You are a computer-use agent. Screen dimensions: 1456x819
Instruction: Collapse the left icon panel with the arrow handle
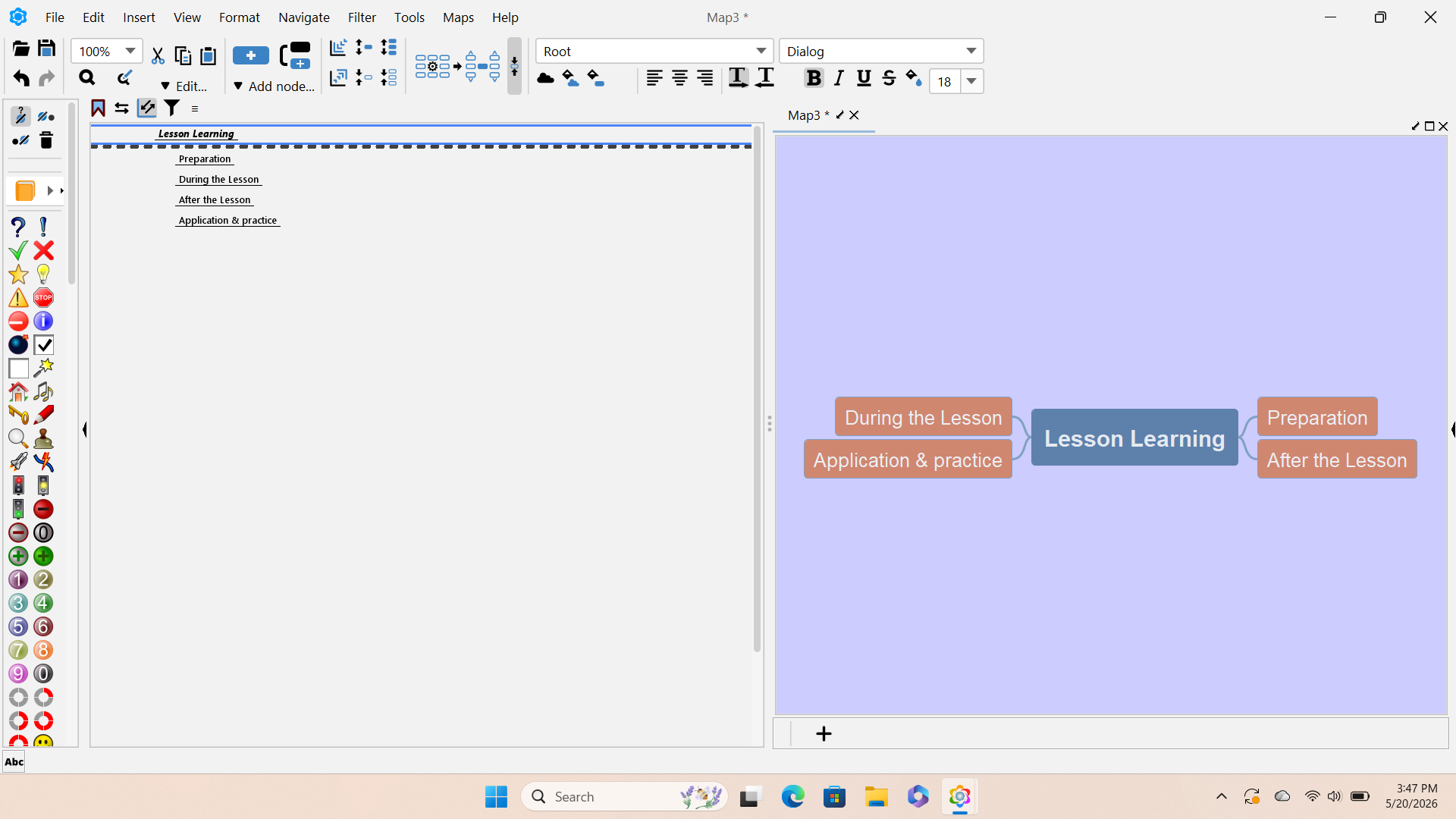click(x=84, y=430)
